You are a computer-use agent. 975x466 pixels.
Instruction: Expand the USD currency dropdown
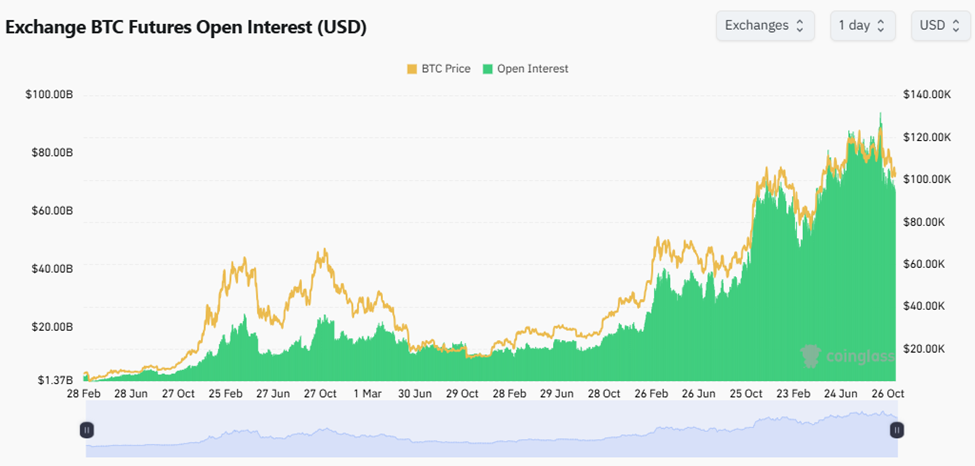(940, 26)
